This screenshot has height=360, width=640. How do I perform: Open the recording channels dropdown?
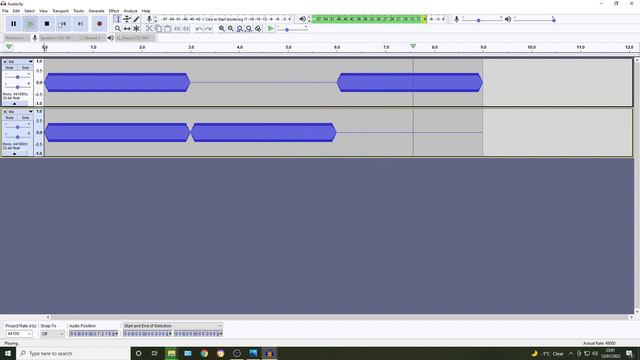click(91, 38)
